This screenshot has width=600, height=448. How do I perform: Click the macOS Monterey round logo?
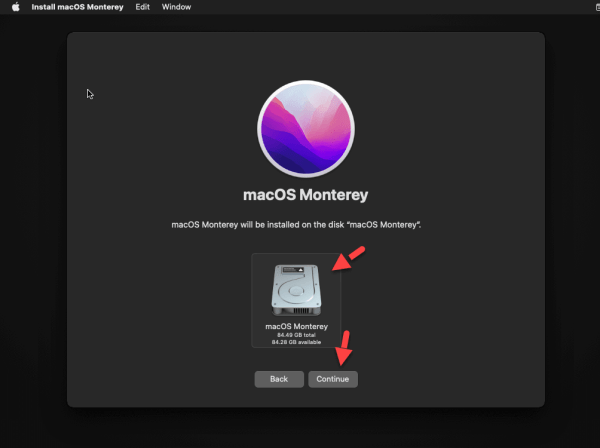(306, 129)
